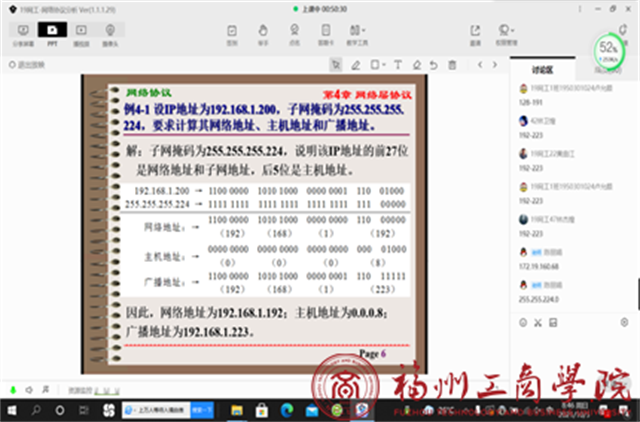The width and height of the screenshot is (640, 422).
Task: Open the emoji picker in chat
Action: click(x=522, y=322)
